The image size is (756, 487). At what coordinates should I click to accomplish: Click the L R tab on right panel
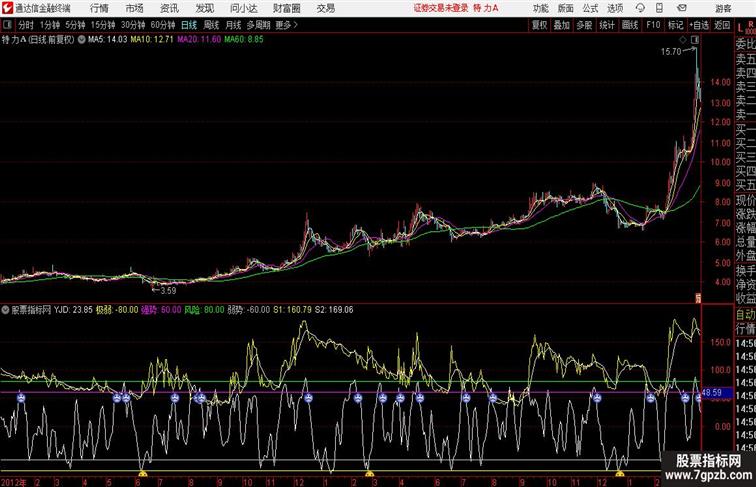[x=746, y=27]
